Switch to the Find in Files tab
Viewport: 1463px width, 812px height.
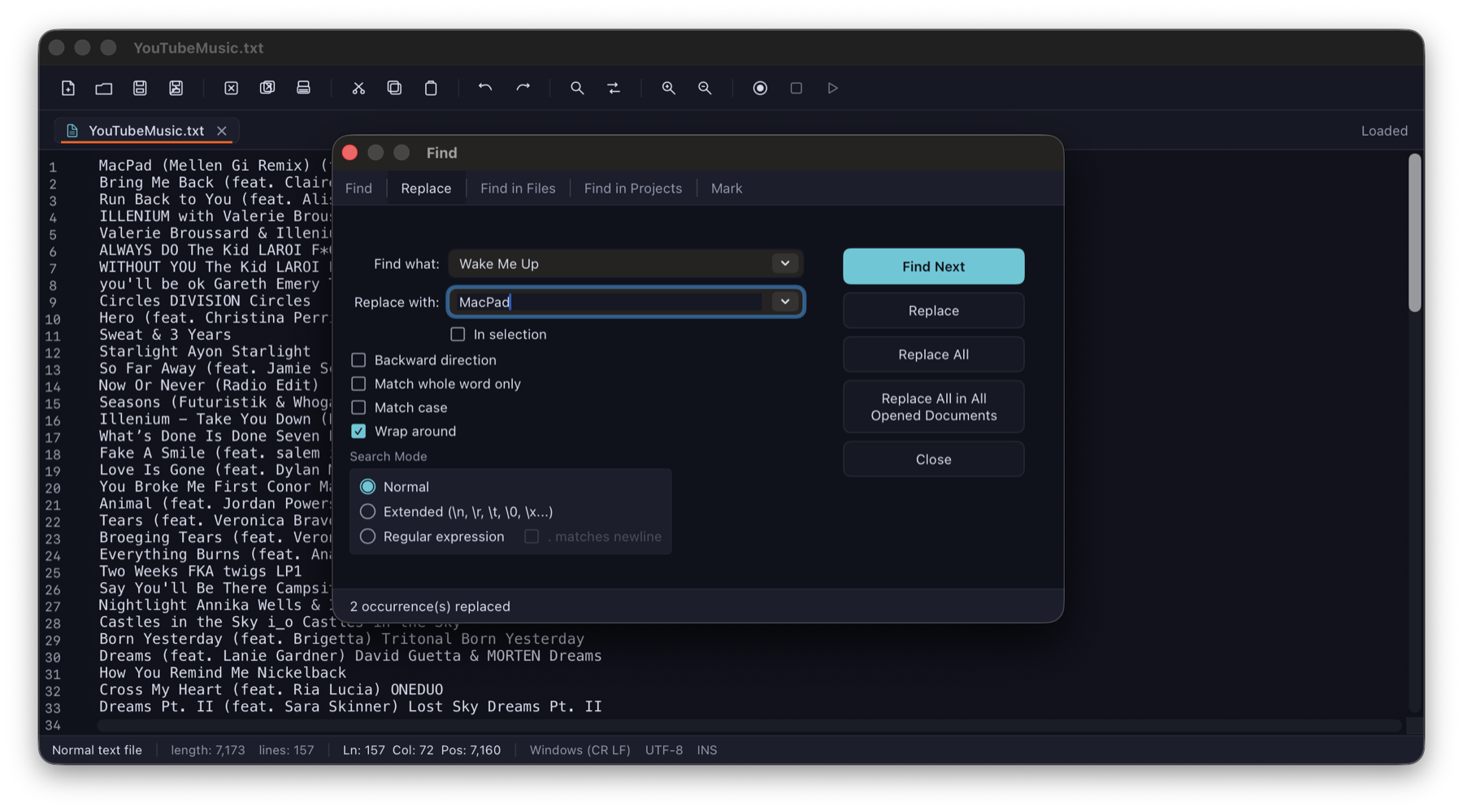point(518,188)
